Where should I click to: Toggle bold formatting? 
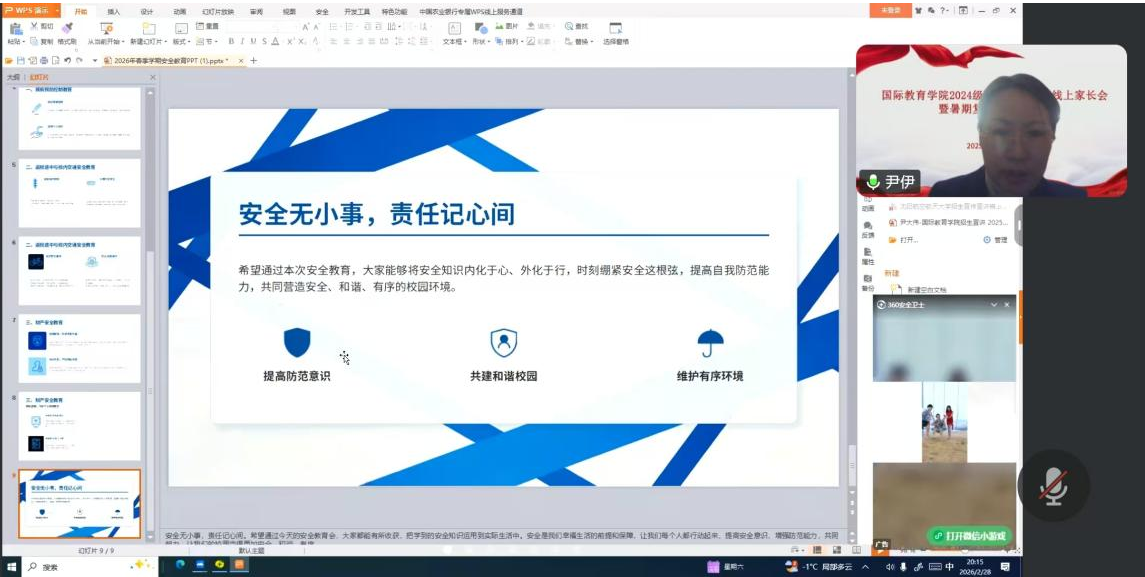pyautogui.click(x=230, y=42)
